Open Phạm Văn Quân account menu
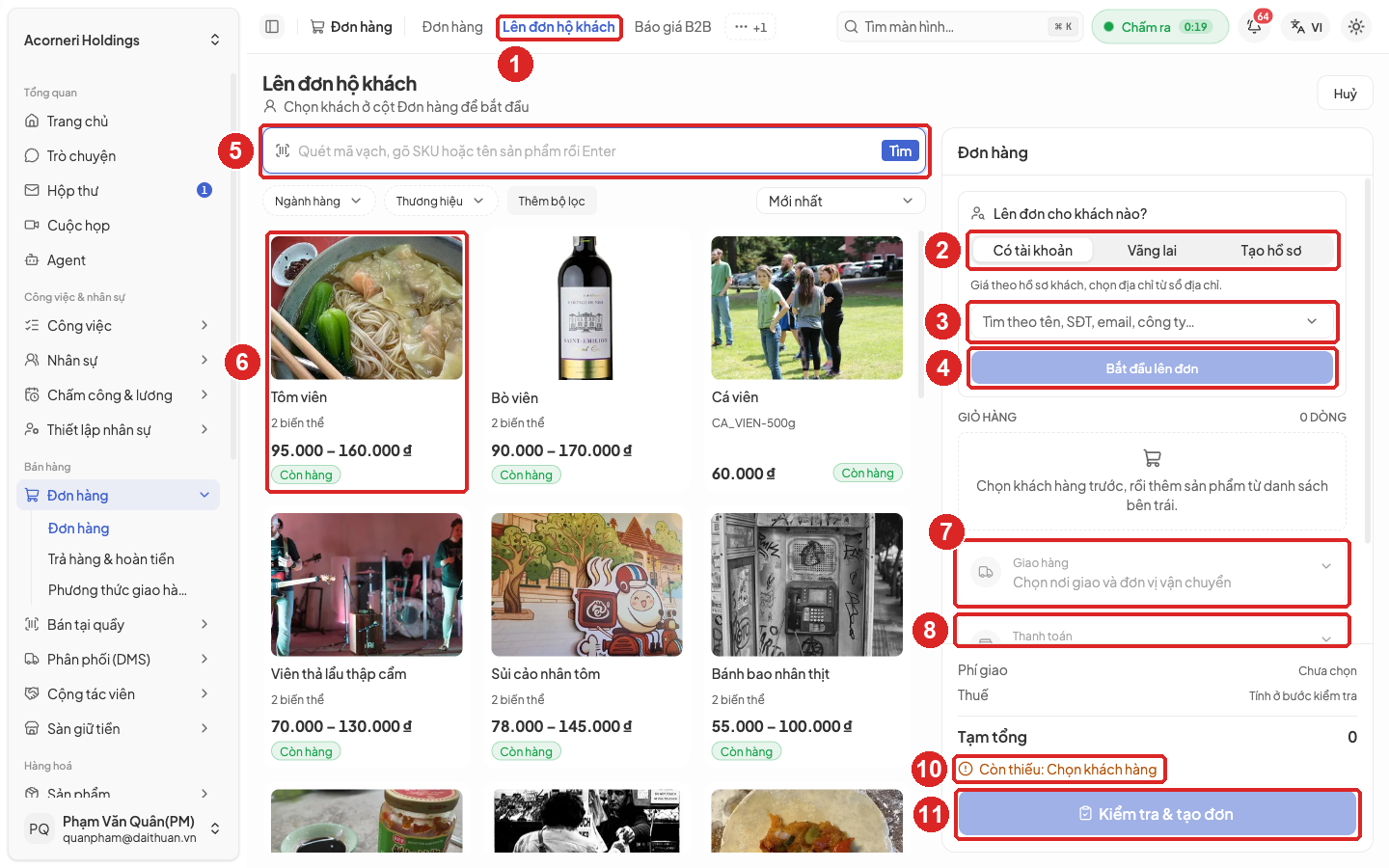Screen dimensions: 1389x868 (123, 828)
